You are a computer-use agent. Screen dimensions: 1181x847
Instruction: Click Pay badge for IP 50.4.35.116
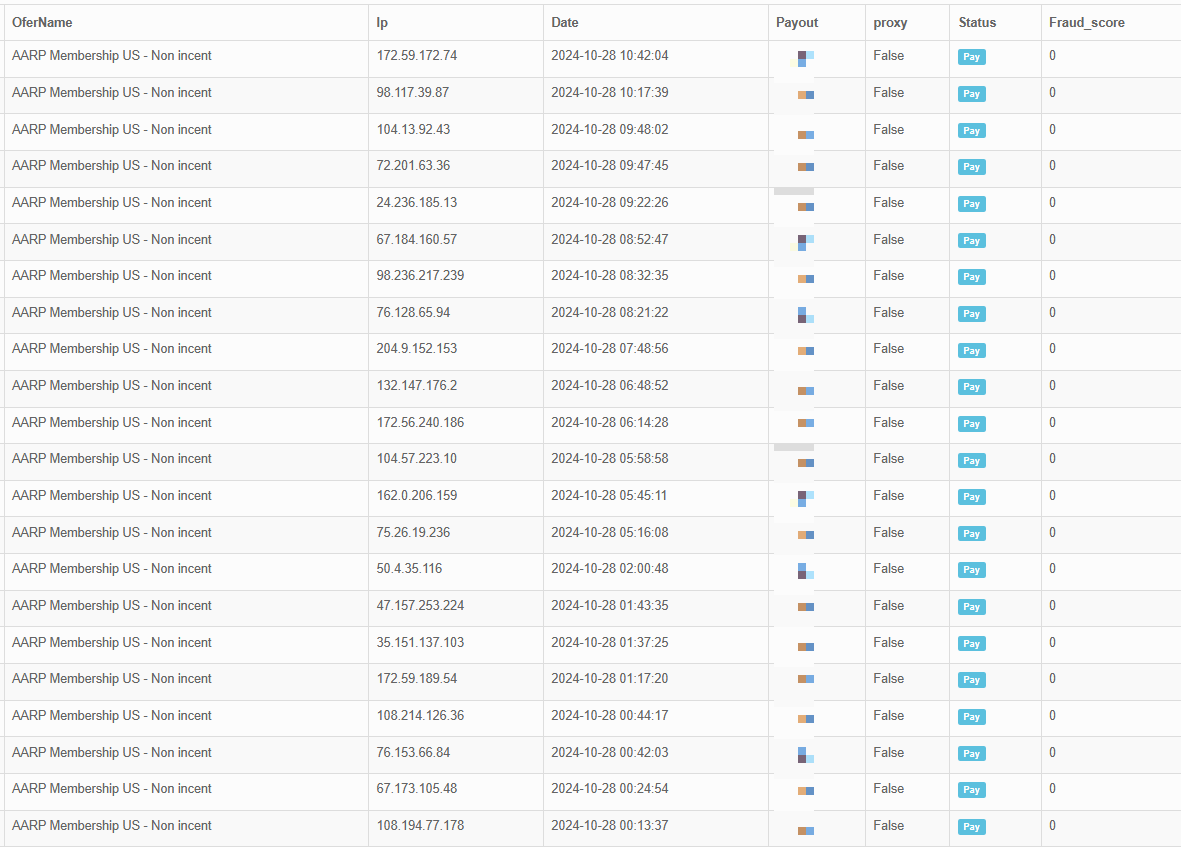[x=972, y=569]
